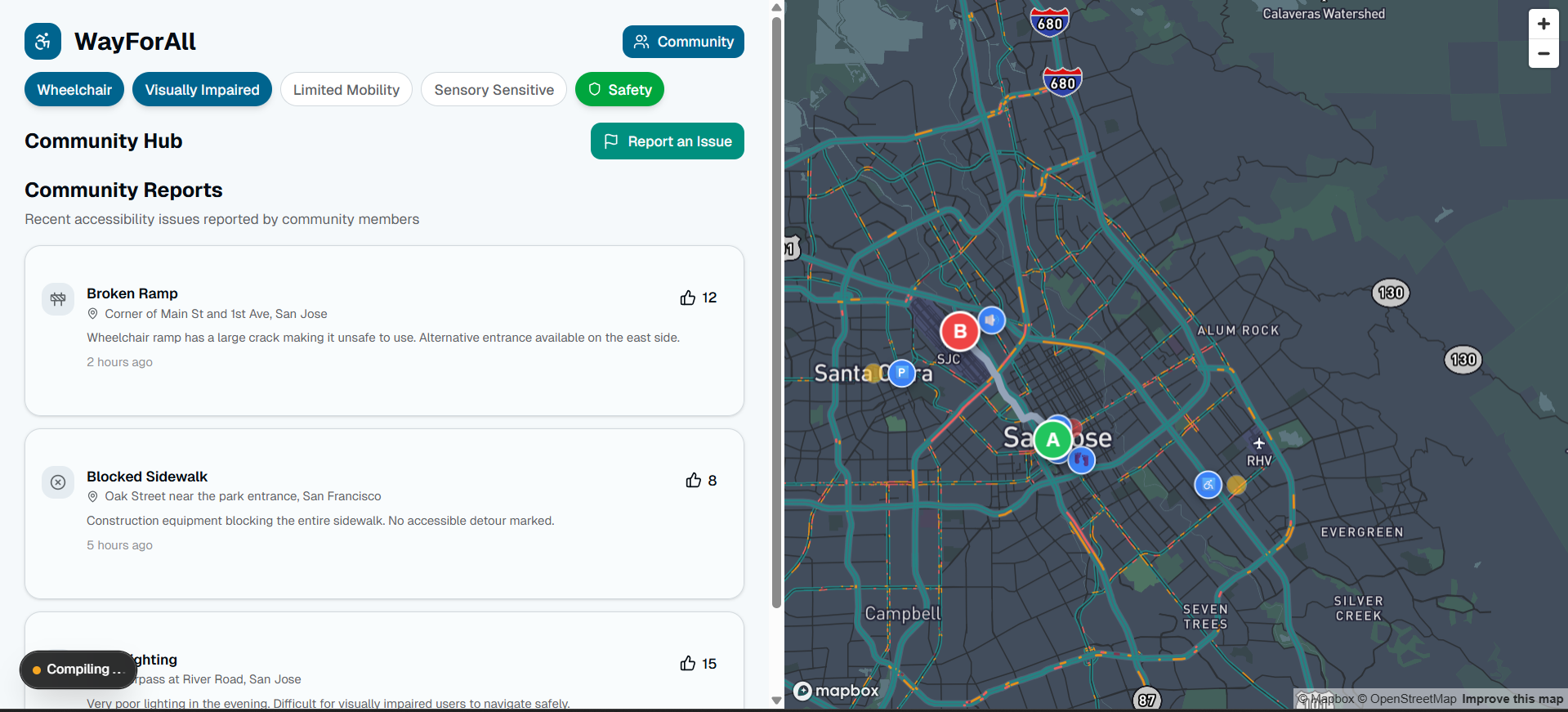Image resolution: width=1568 pixels, height=712 pixels.
Task: Click '5 hours ago' timestamp
Action: click(x=119, y=545)
